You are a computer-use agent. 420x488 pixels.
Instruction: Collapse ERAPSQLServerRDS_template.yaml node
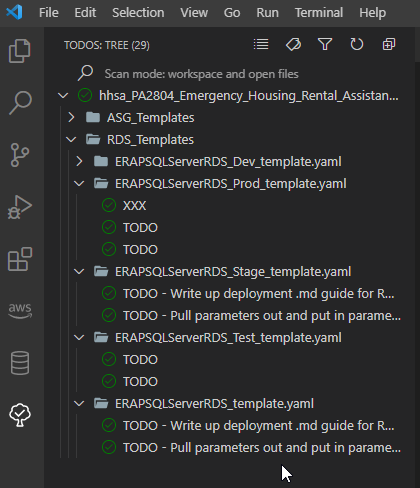(x=79, y=404)
